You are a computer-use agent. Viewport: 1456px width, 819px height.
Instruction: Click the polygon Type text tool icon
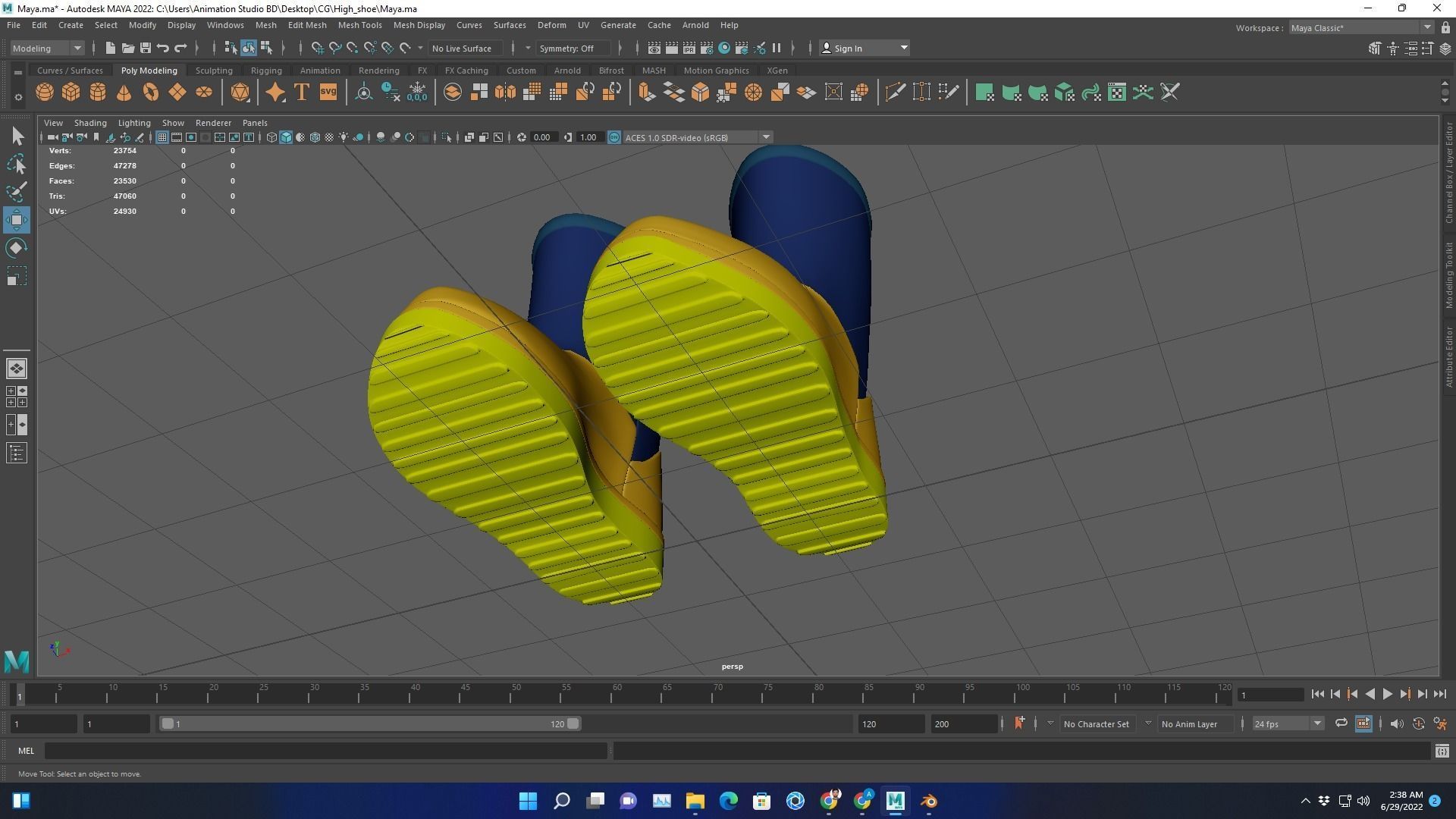(301, 93)
